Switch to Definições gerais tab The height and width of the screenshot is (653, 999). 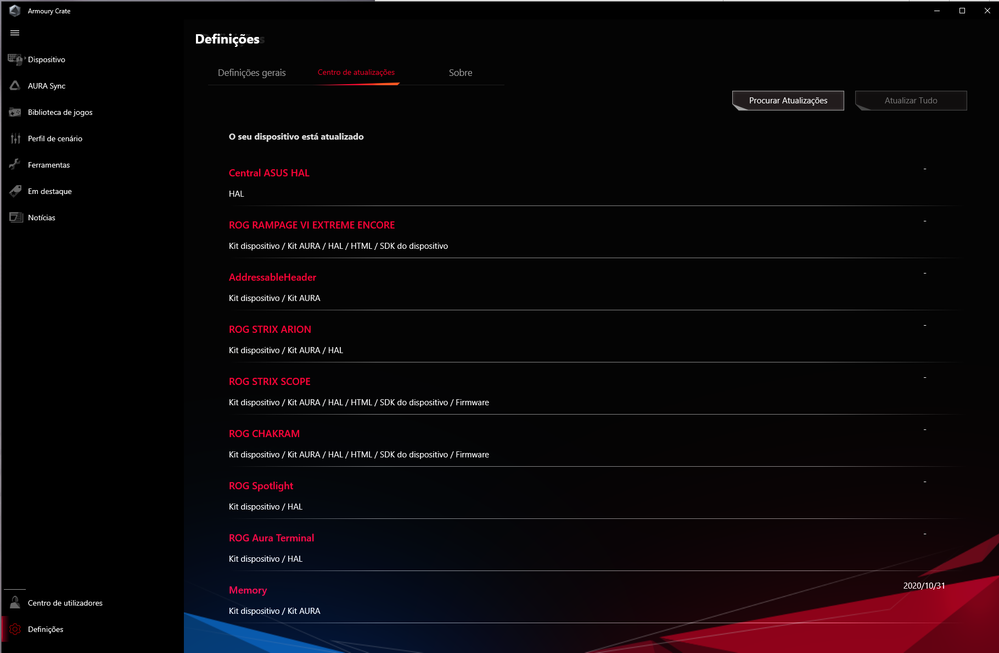pyautogui.click(x=252, y=73)
